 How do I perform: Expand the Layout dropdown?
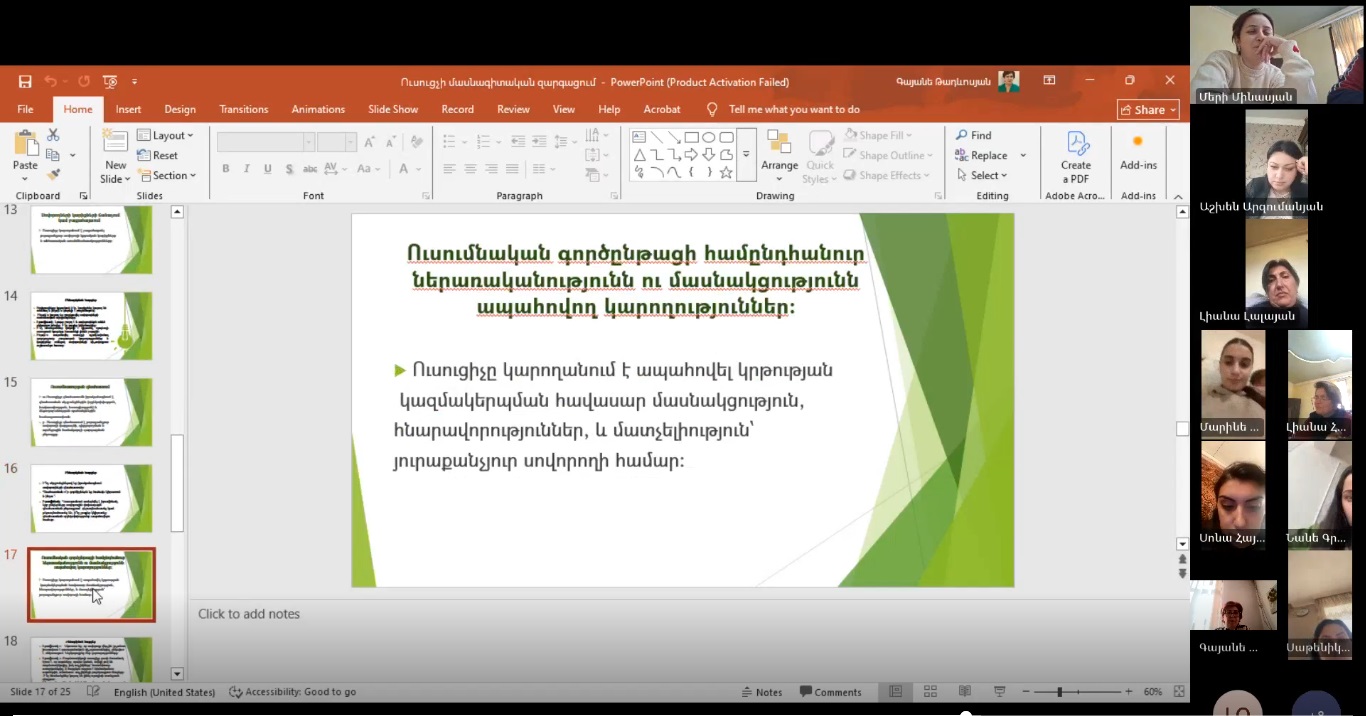(x=165, y=135)
